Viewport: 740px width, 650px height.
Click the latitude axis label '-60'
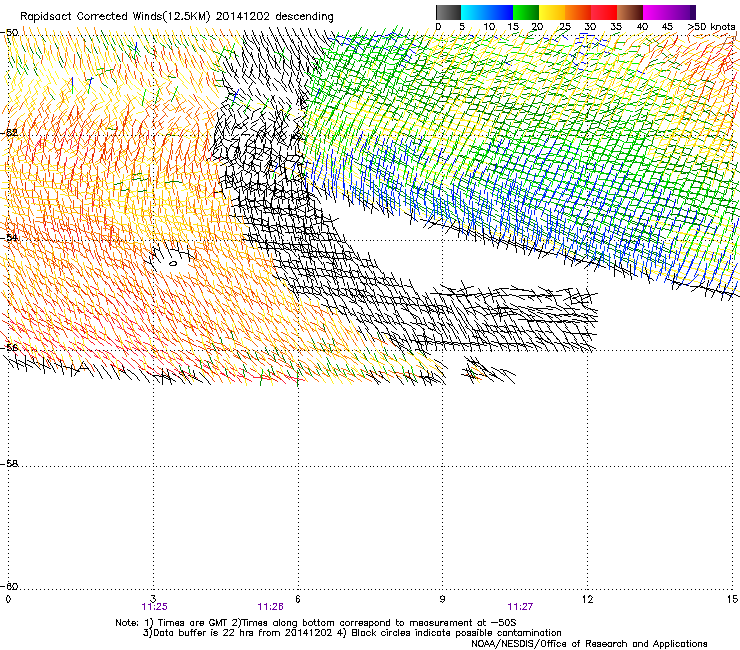point(9,586)
